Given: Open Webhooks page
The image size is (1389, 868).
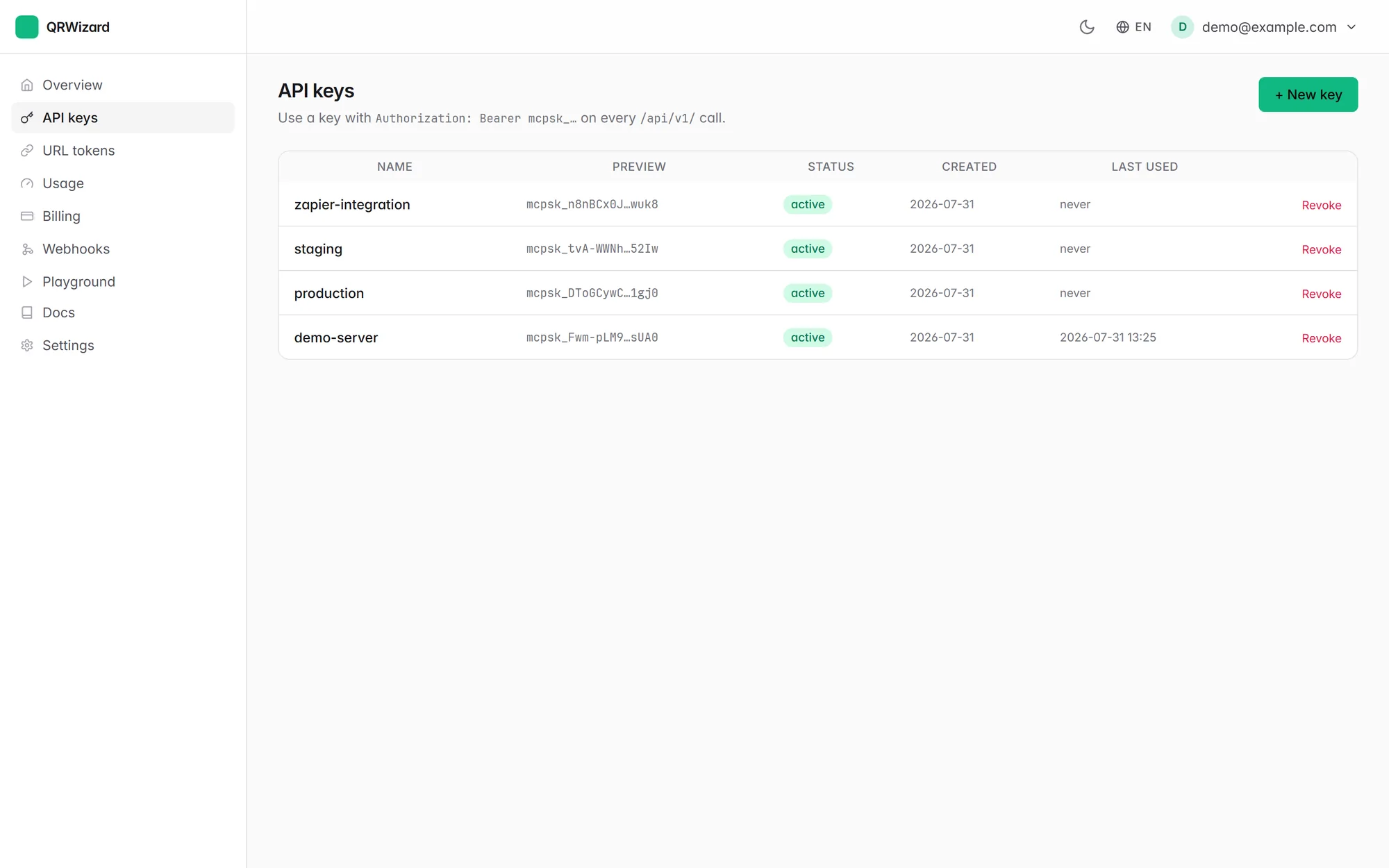Looking at the screenshot, I should 123,249.
